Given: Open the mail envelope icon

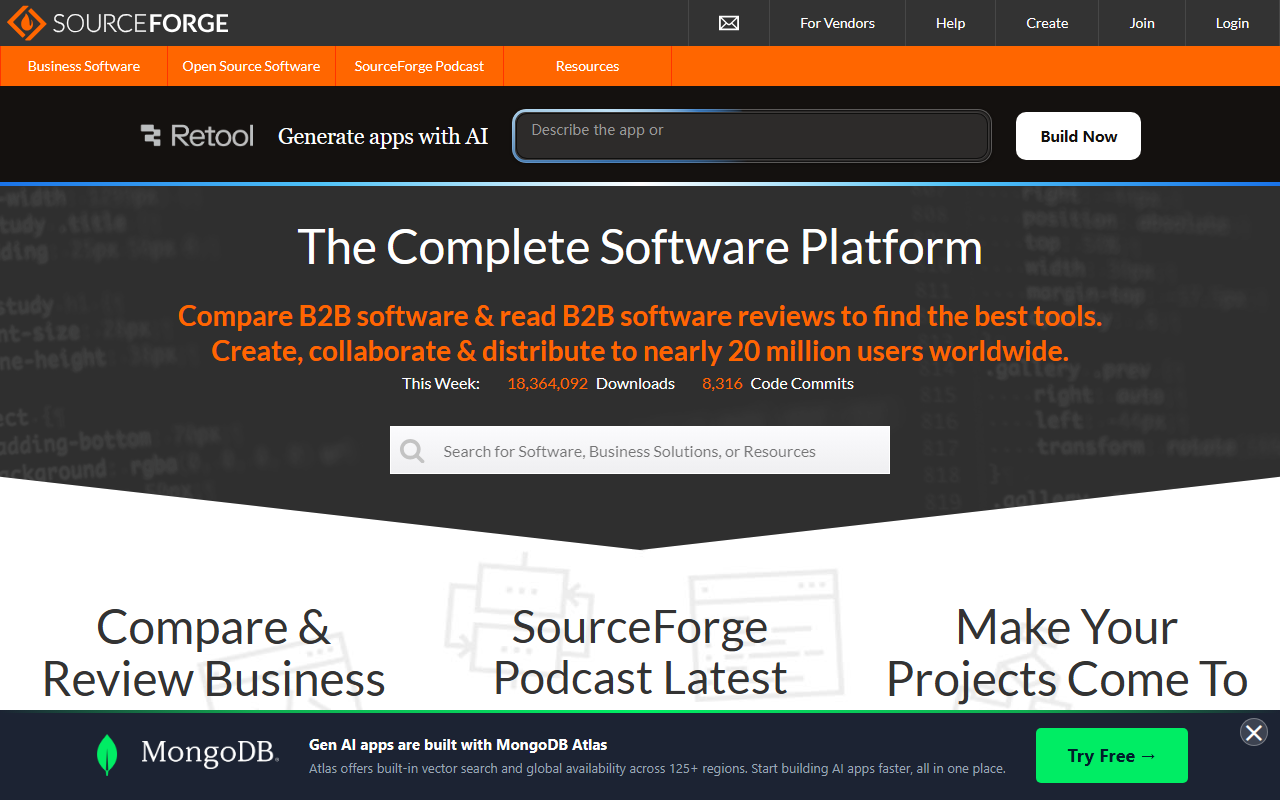Looking at the screenshot, I should pyautogui.click(x=729, y=23).
